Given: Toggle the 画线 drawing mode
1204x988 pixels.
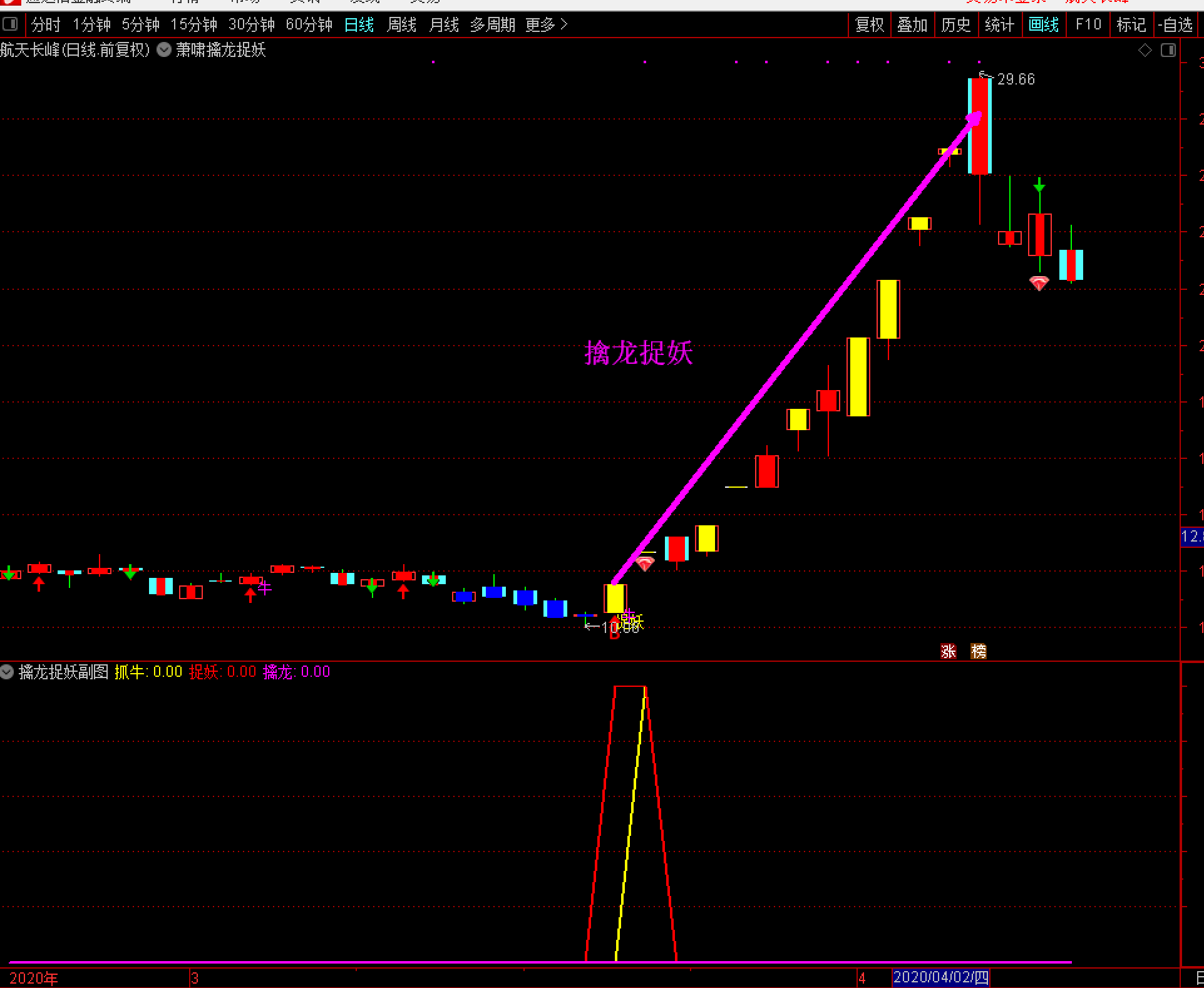Looking at the screenshot, I should pyautogui.click(x=1043, y=24).
